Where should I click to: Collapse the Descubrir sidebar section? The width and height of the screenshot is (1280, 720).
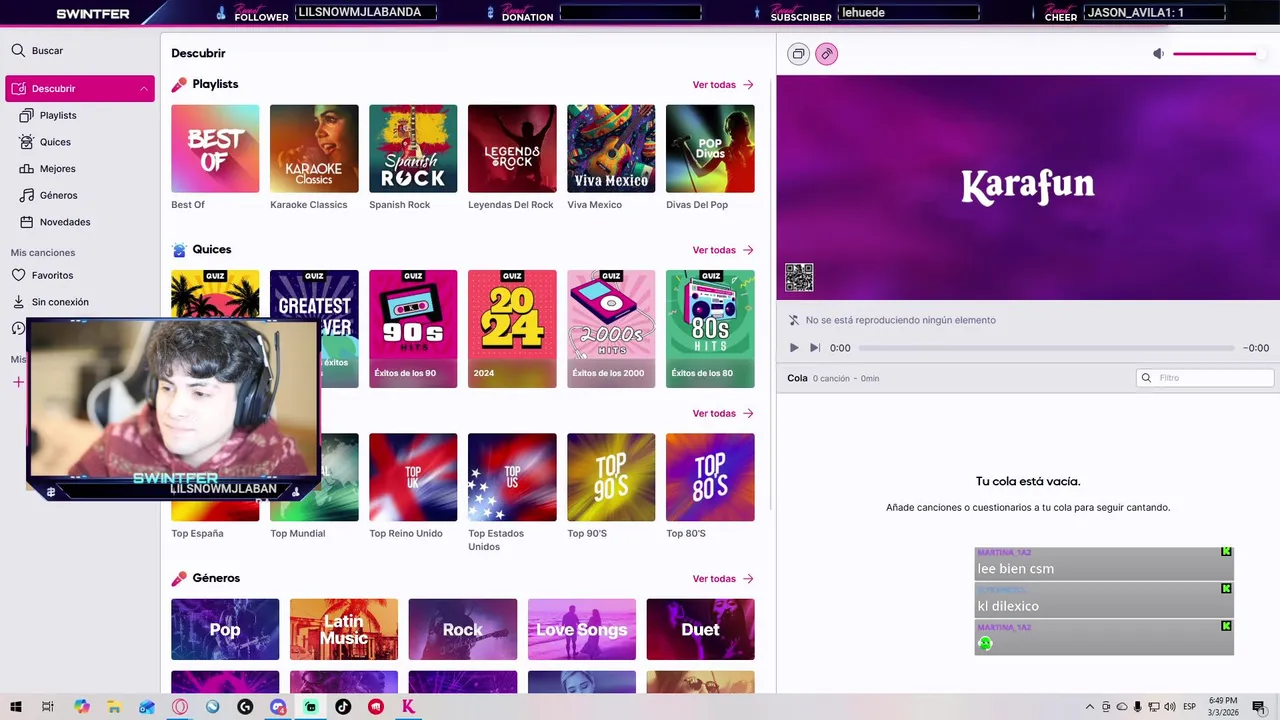point(144,89)
